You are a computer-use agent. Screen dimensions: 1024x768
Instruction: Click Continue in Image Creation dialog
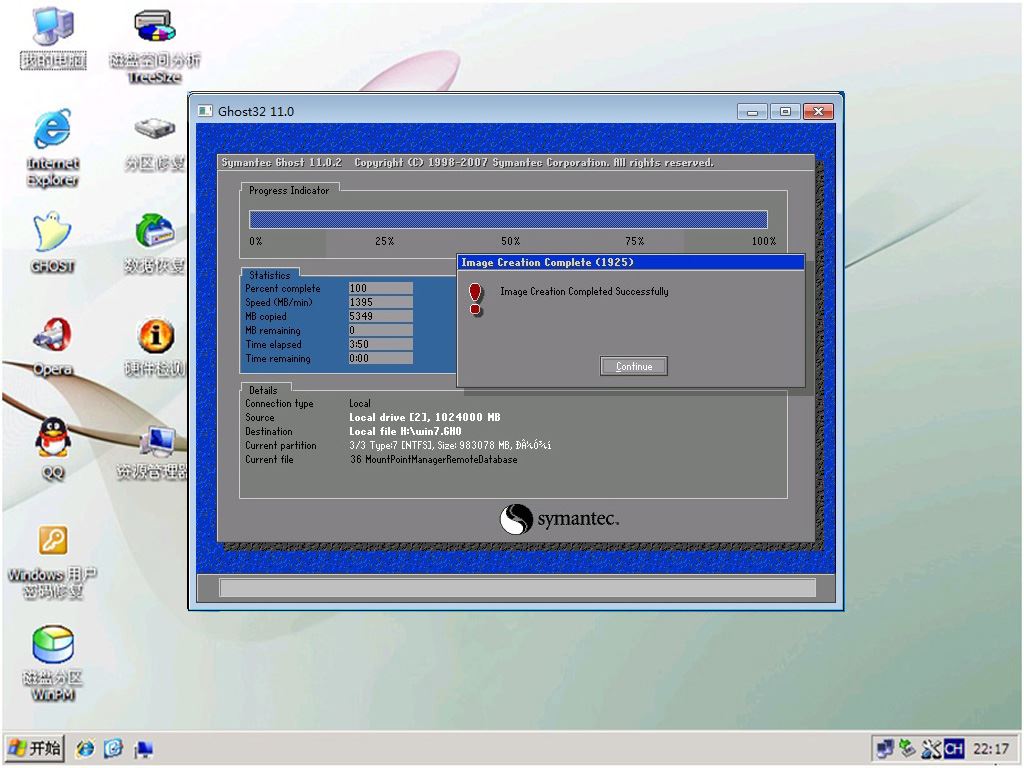point(633,366)
